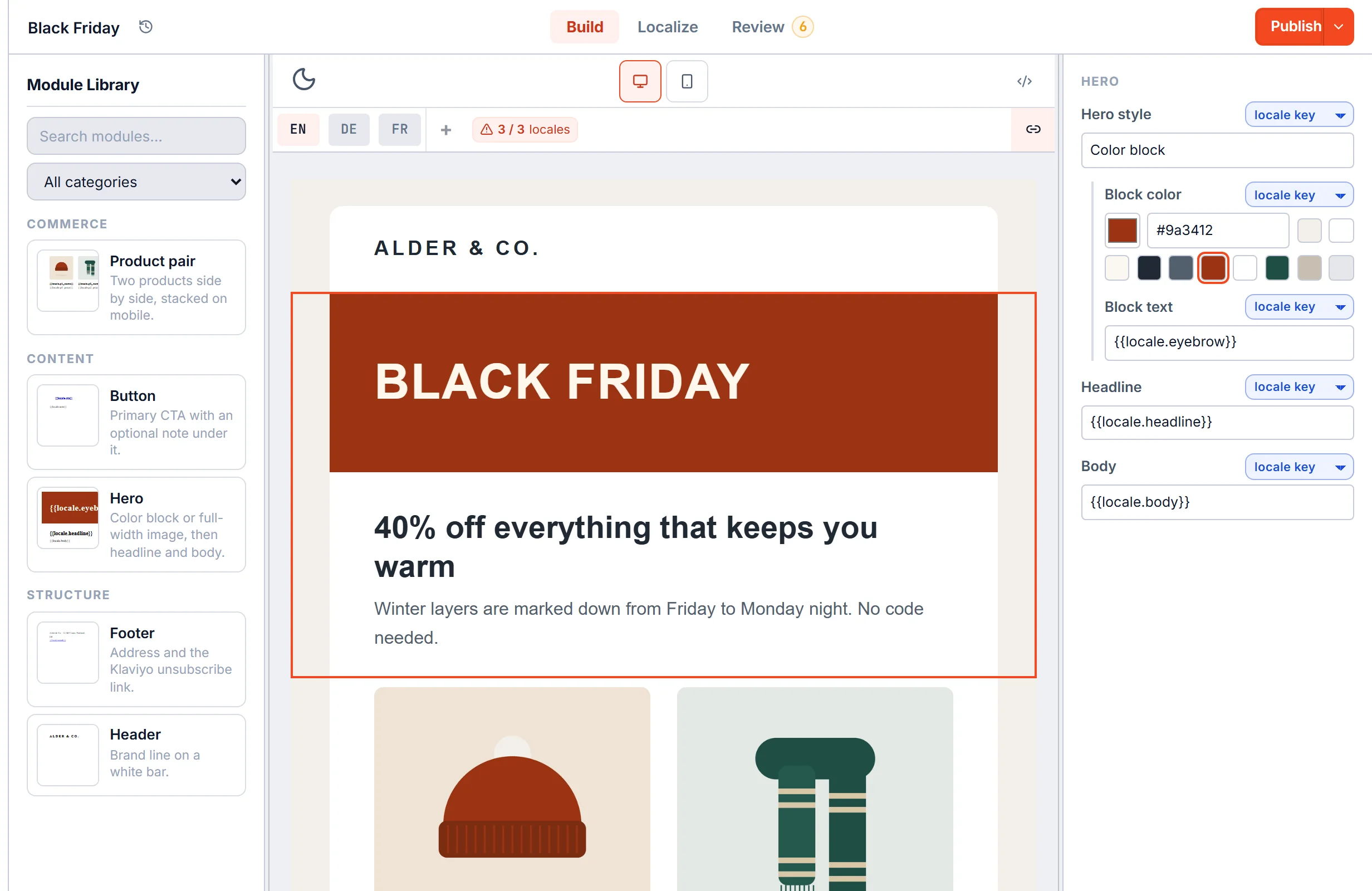
Task: Click the BLACK FRIDAY hero block in preview
Action: 663,383
